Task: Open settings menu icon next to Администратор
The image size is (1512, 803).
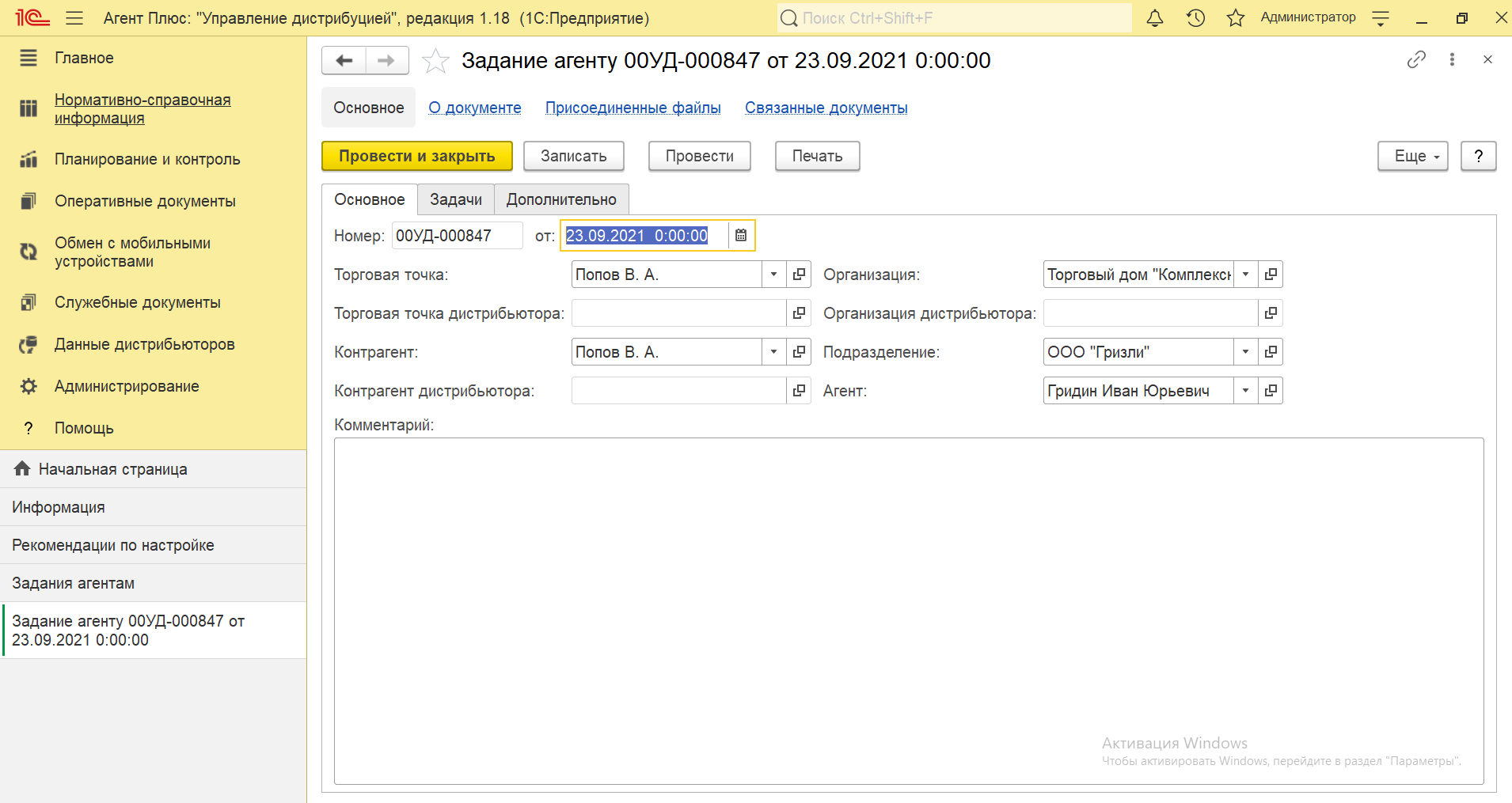Action: 1381,18
